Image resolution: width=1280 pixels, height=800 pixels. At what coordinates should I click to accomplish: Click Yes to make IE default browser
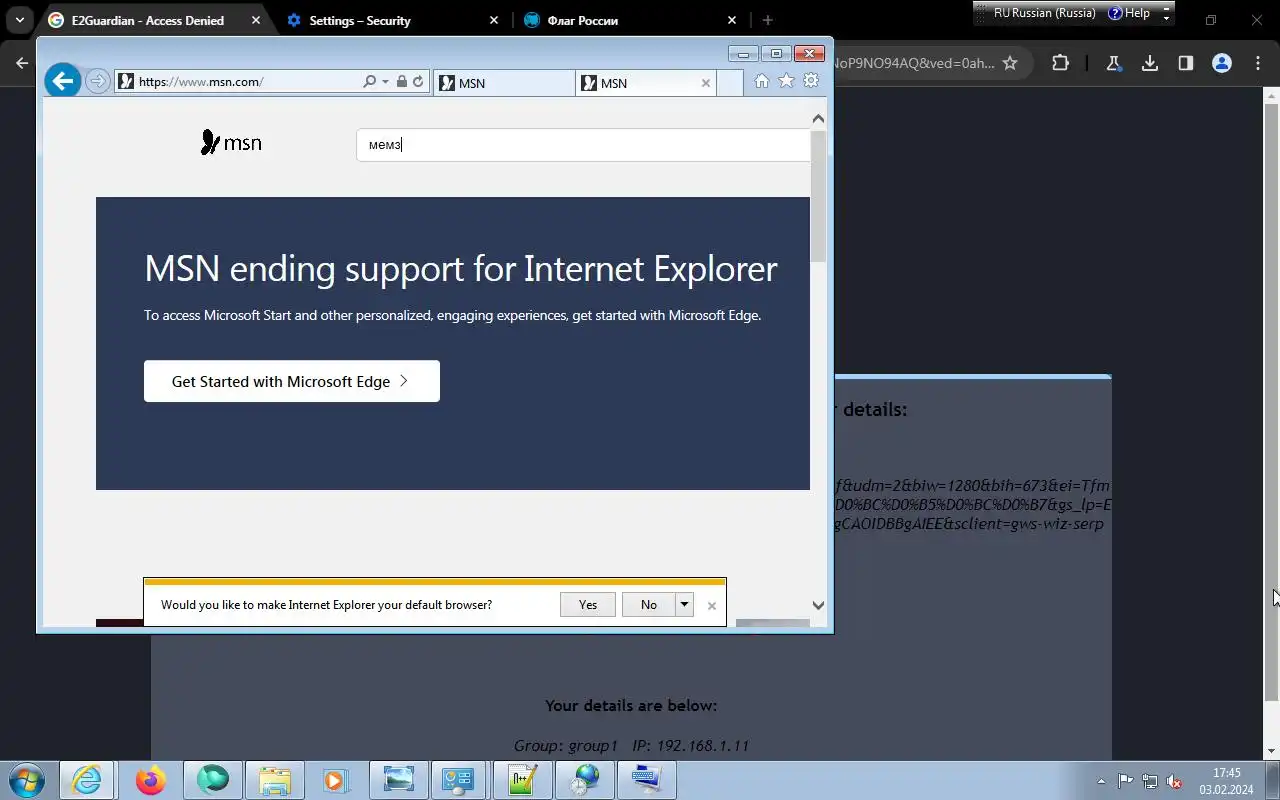(588, 604)
